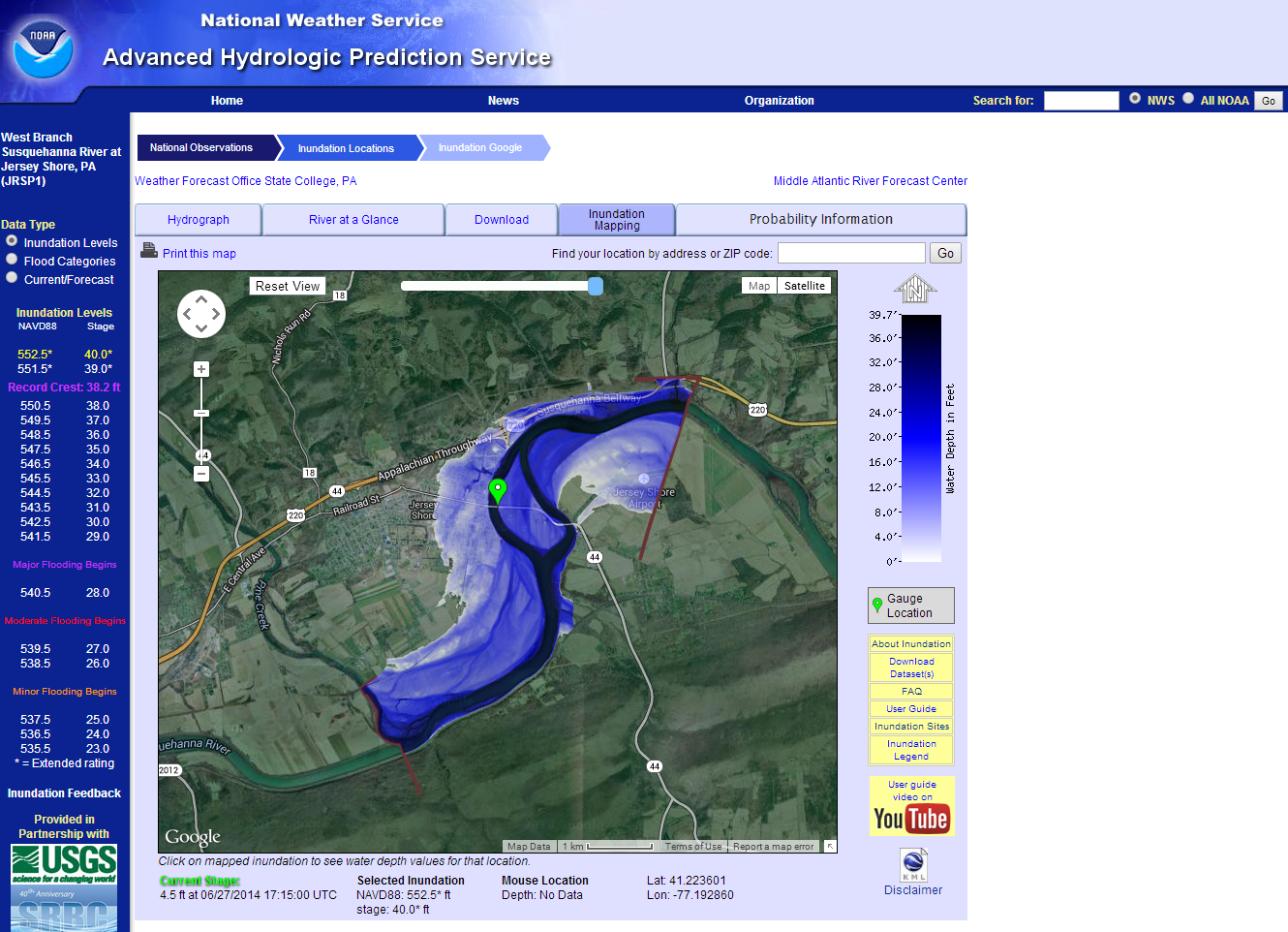This screenshot has width=1288, height=932.
Task: Open Weather Forecast Office State College link
Action: pyautogui.click(x=245, y=181)
